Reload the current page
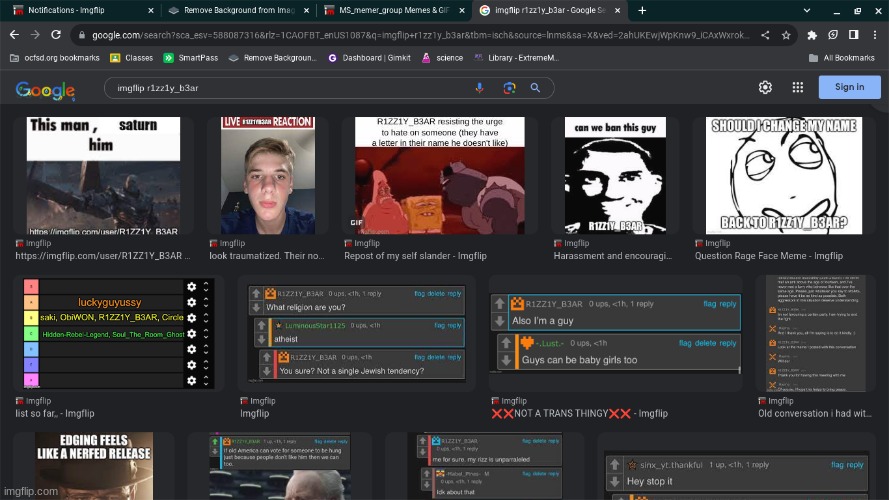Viewport: 889px width, 500px height. point(56,35)
